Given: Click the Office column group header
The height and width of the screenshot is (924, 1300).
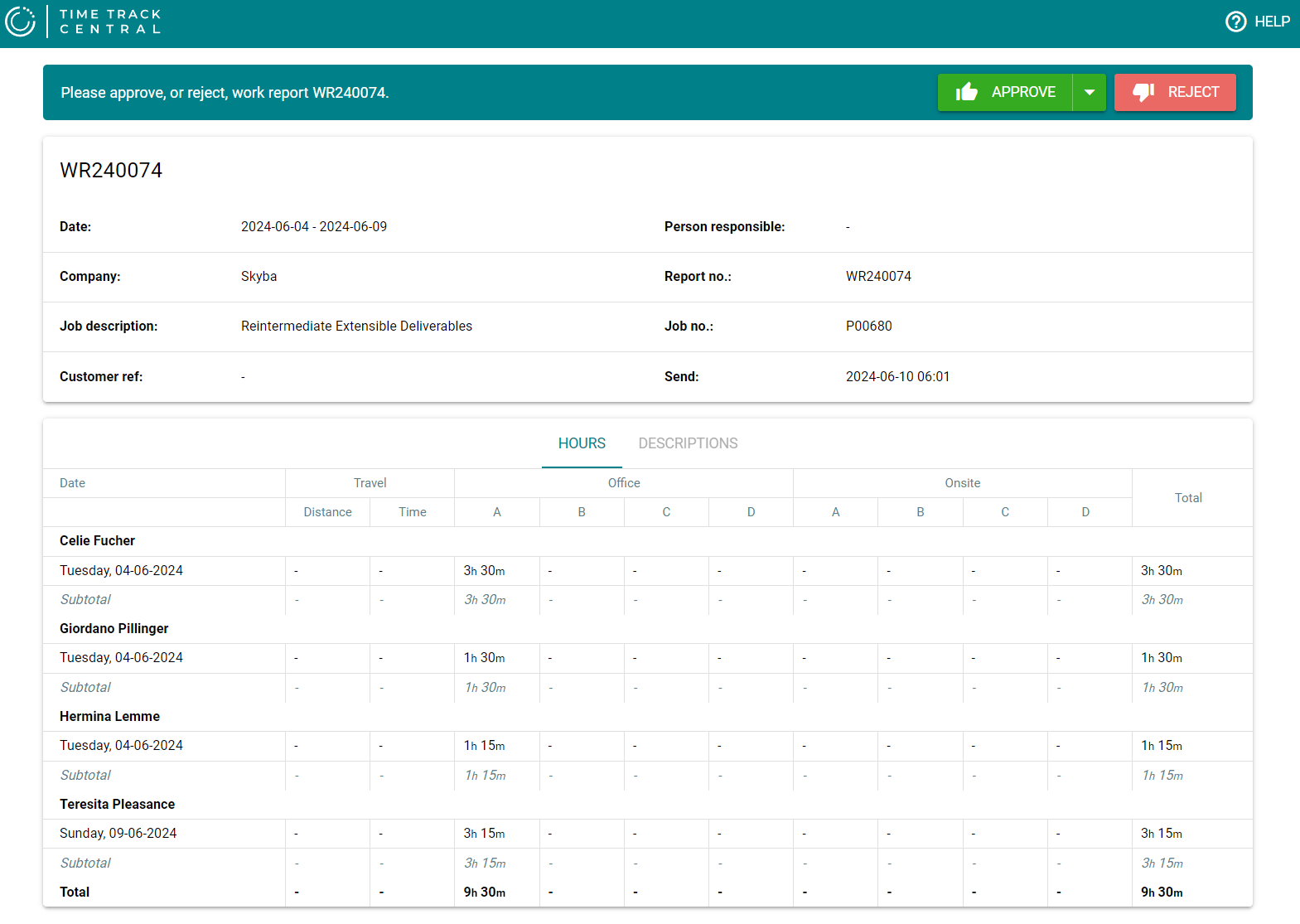Looking at the screenshot, I should [x=624, y=483].
